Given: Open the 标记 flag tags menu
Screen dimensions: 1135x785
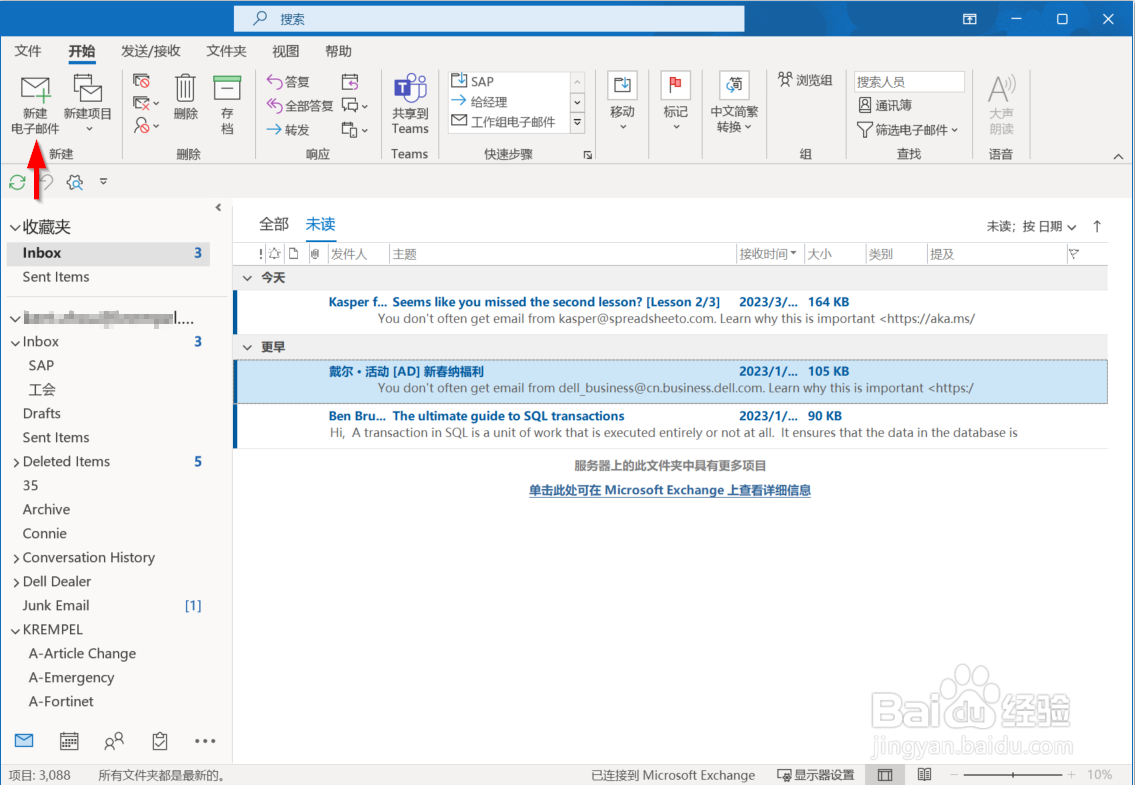Looking at the screenshot, I should pos(675,103).
